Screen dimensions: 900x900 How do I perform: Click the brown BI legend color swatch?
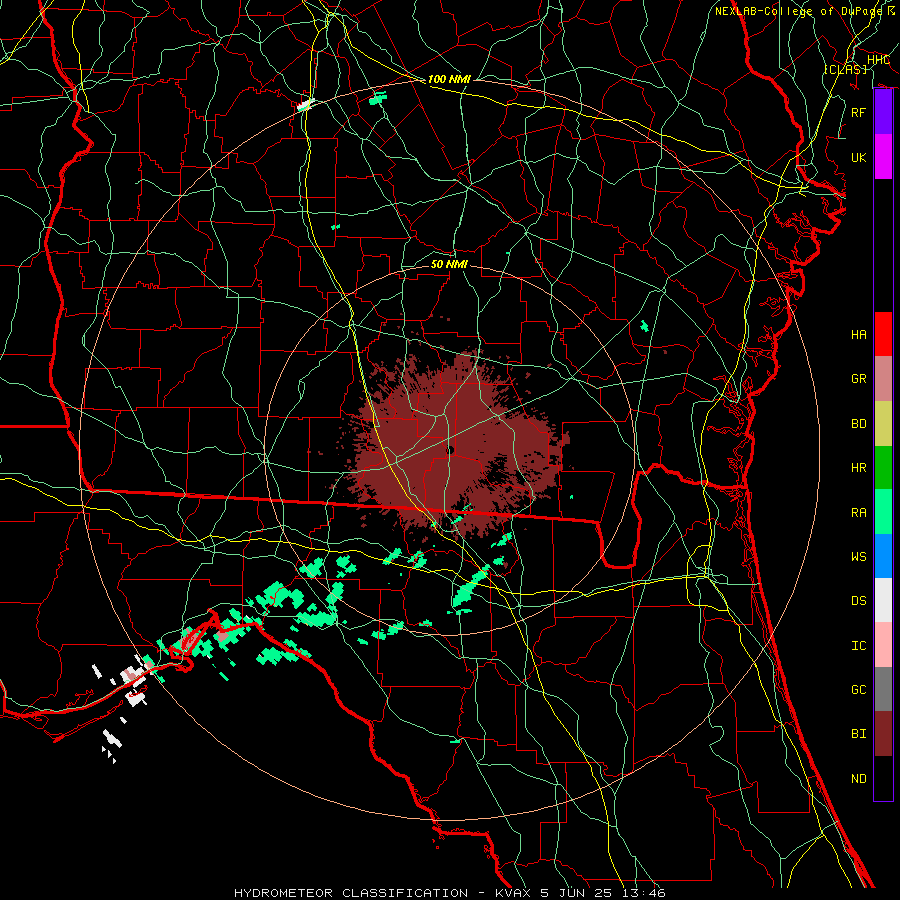coord(883,734)
